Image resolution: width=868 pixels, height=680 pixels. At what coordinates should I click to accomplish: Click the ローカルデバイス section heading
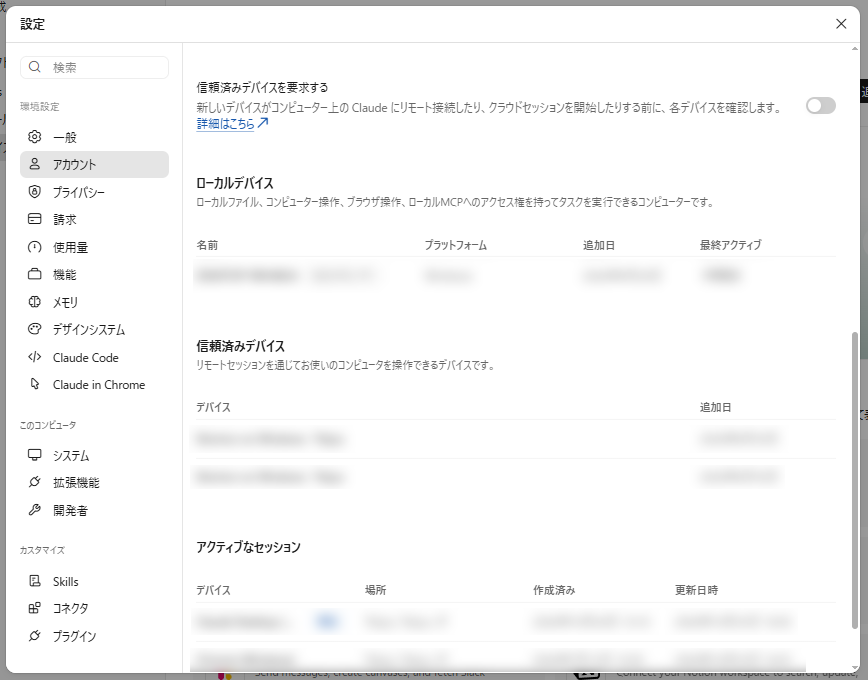pyautogui.click(x=235, y=183)
